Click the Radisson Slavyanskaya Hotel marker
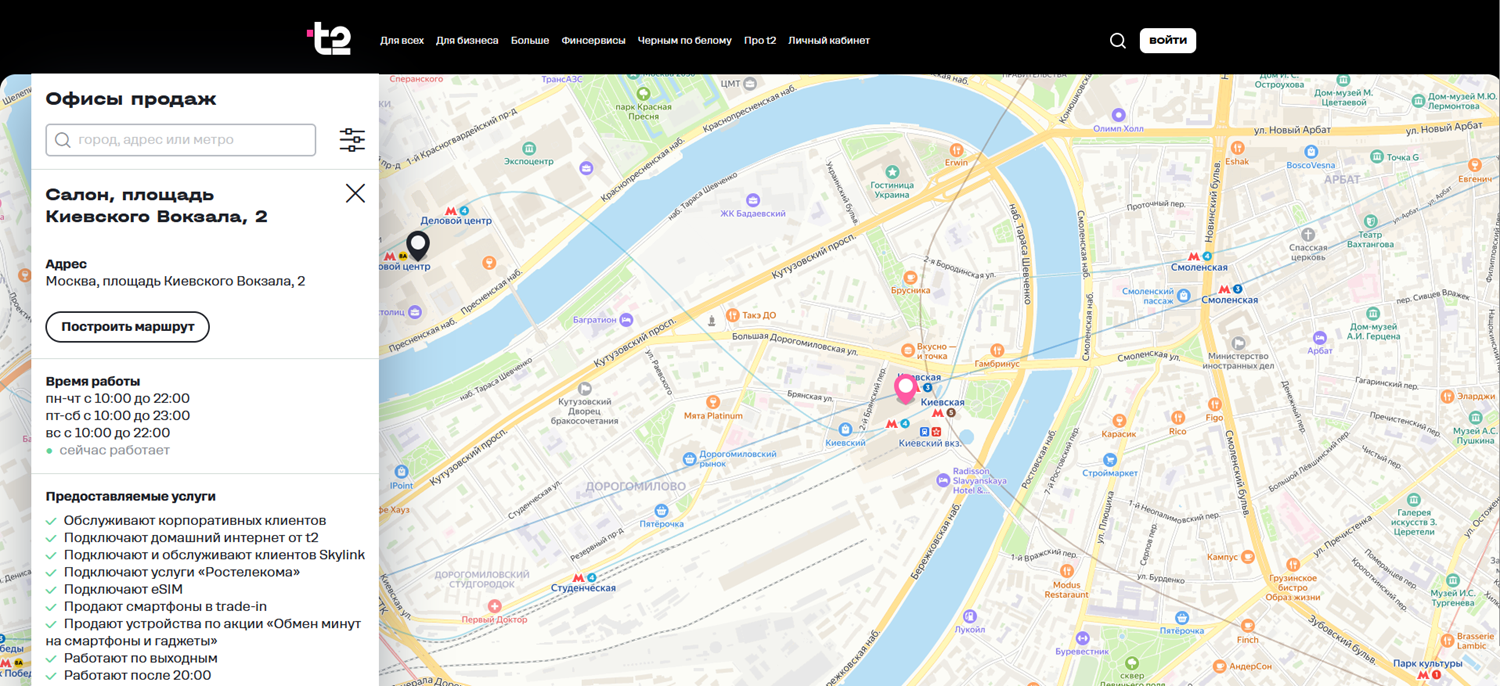Image resolution: width=1500 pixels, height=686 pixels. pyautogui.click(x=943, y=481)
